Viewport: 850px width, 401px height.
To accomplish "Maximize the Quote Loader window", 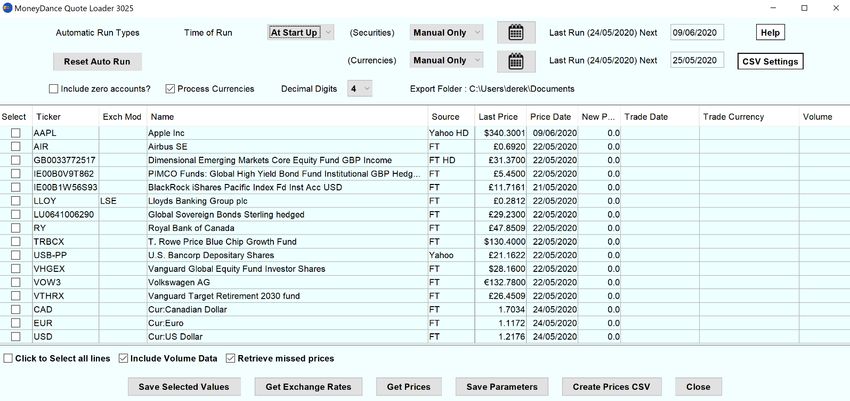I will click(804, 8).
